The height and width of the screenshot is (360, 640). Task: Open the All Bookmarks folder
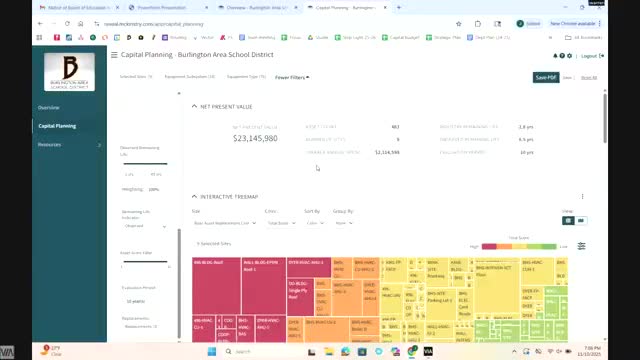point(584,38)
